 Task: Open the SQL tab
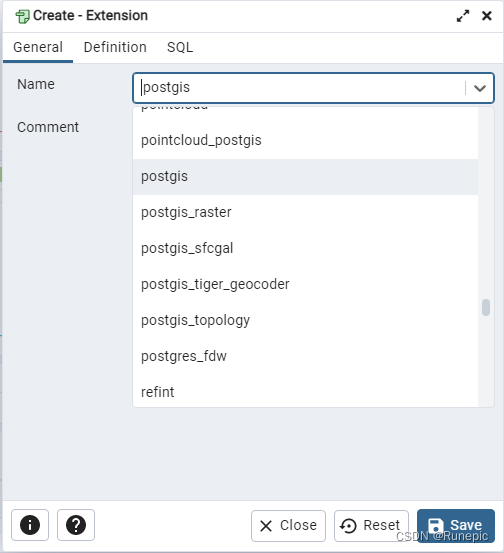click(180, 47)
